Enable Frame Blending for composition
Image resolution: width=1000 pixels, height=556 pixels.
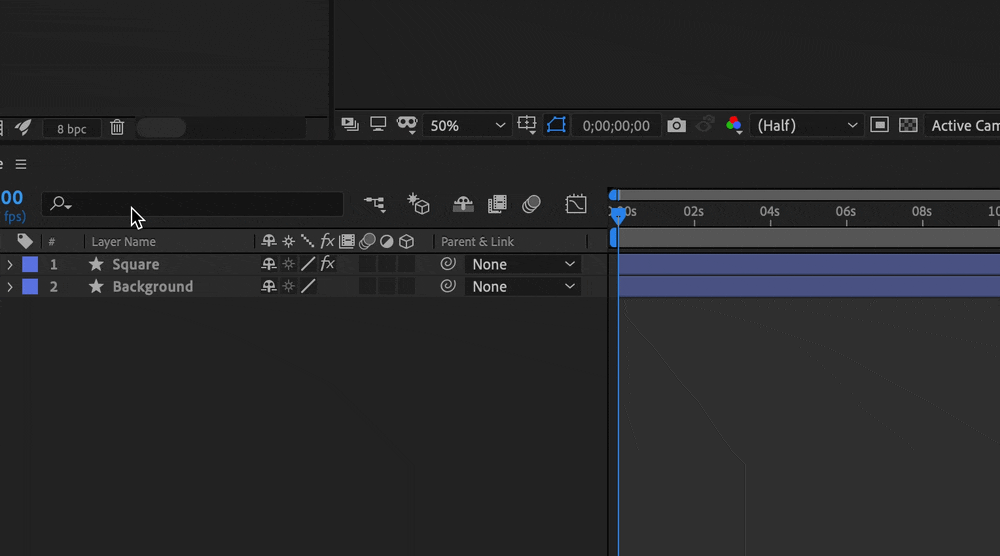tap(497, 204)
